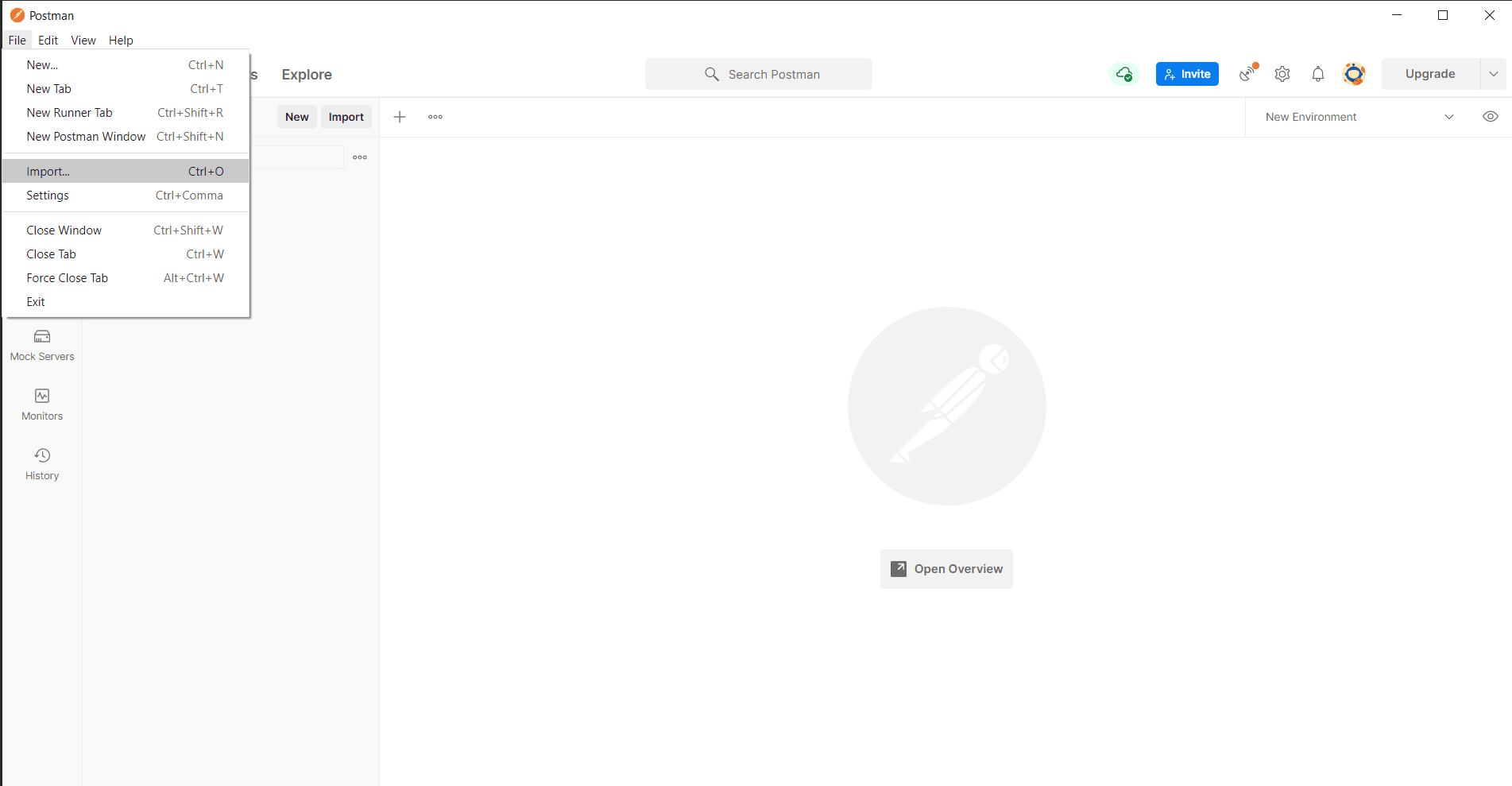This screenshot has height=786, width=1512.
Task: Open sidebar three-dot options next to filter field
Action: (x=360, y=157)
